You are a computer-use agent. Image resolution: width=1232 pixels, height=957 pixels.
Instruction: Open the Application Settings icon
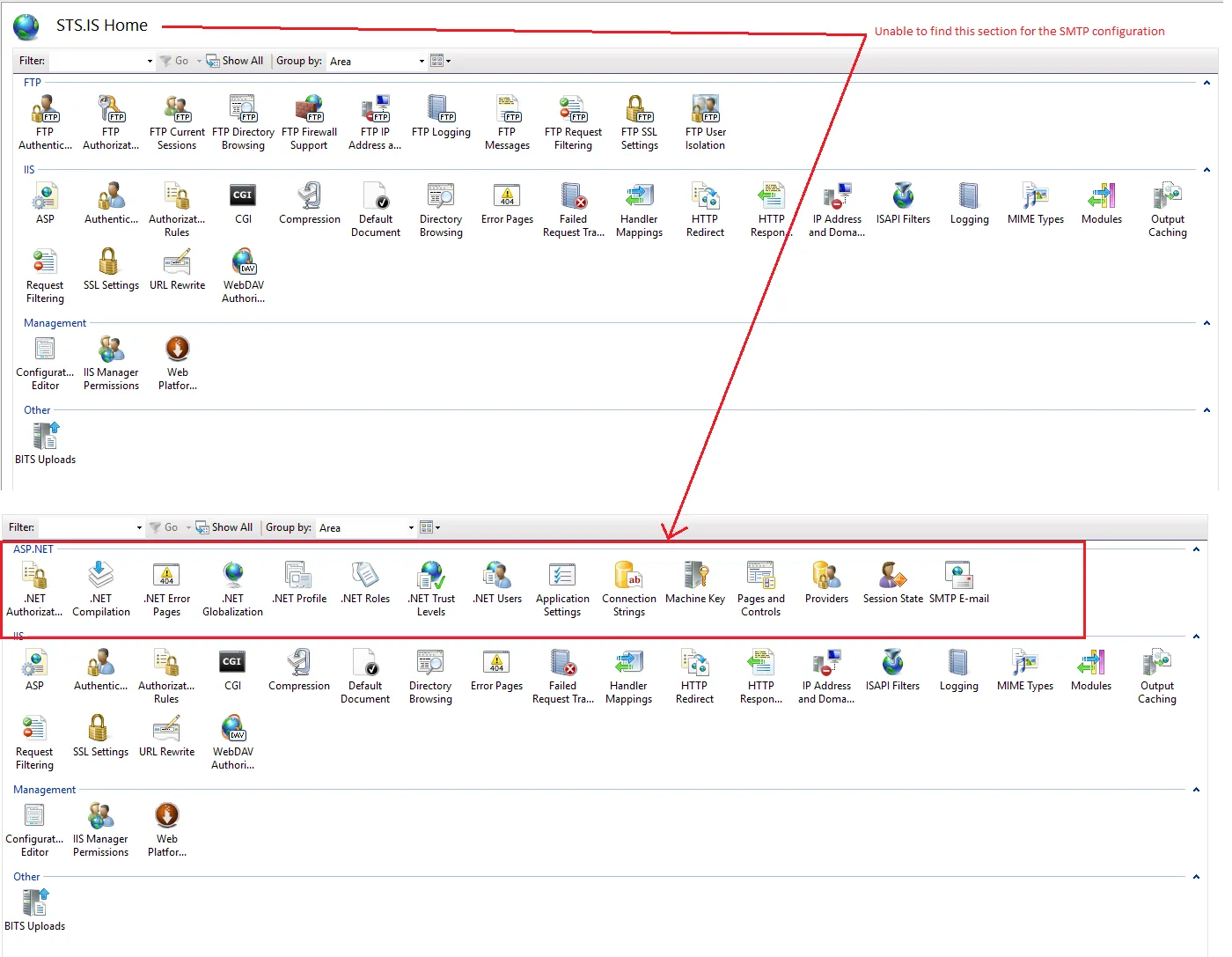[562, 575]
